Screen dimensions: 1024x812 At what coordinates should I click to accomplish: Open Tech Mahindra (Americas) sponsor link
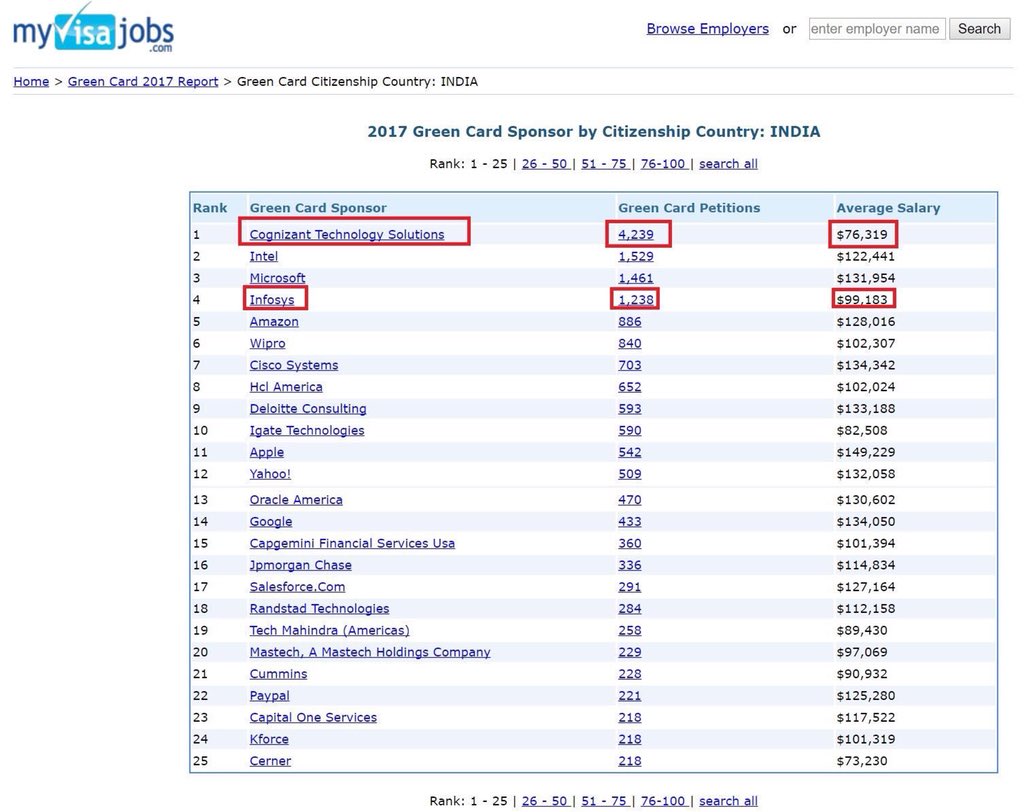(x=330, y=630)
